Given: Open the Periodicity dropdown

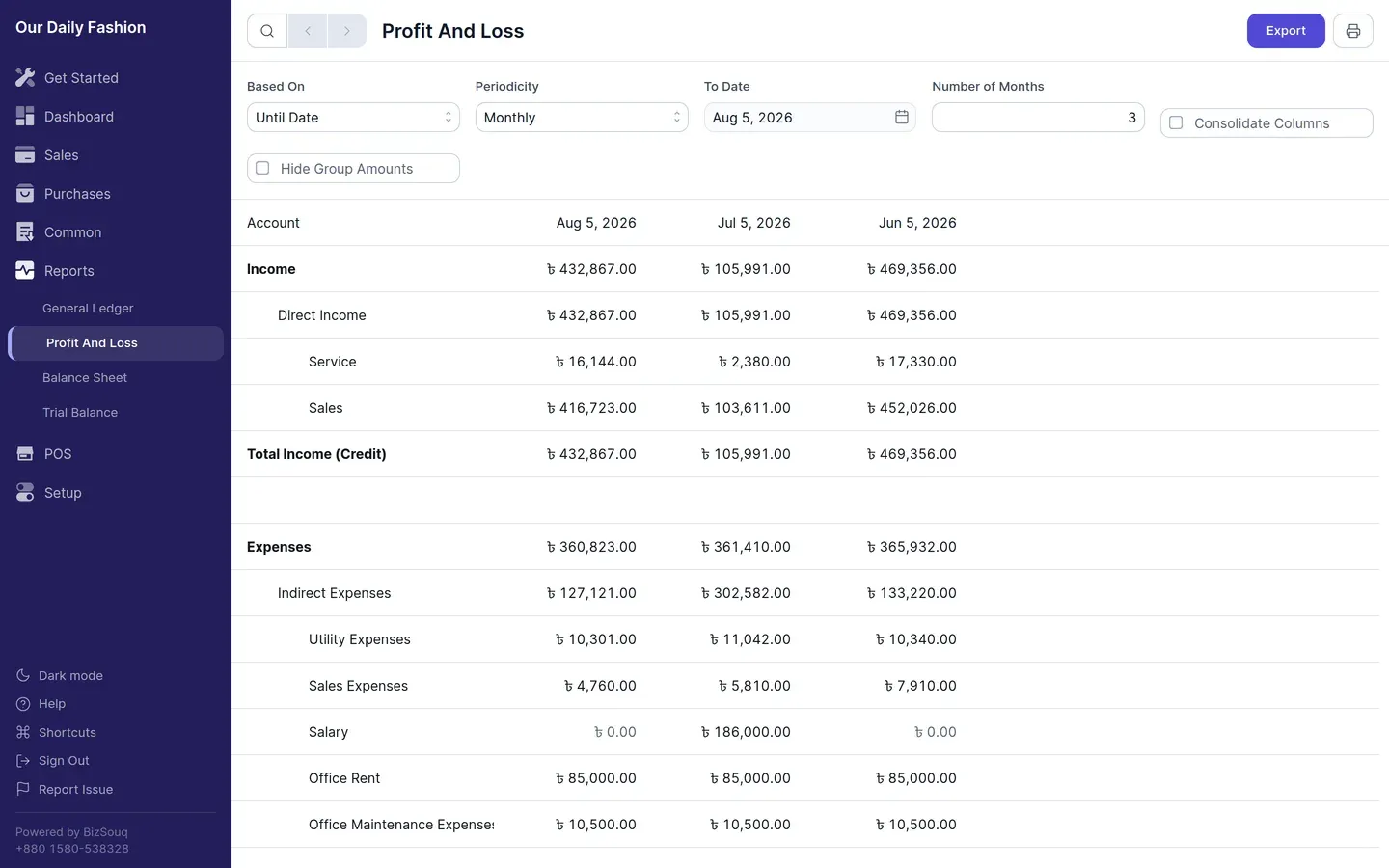Looking at the screenshot, I should pyautogui.click(x=582, y=117).
